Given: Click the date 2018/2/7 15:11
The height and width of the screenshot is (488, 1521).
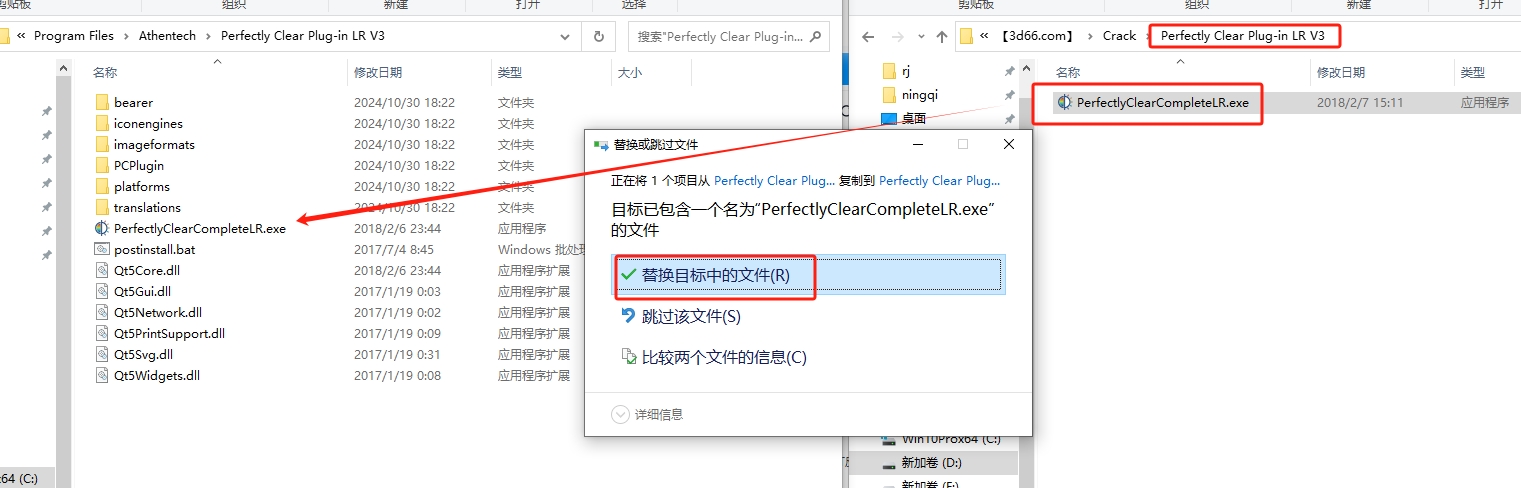Looking at the screenshot, I should click(1360, 102).
